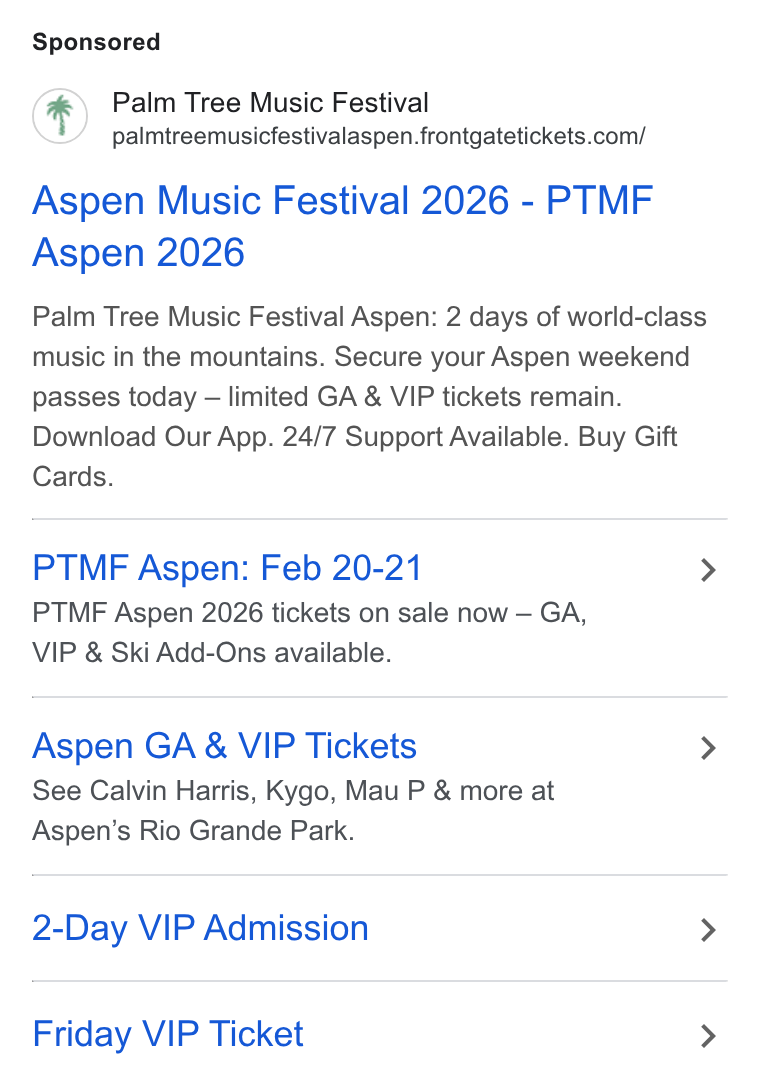Click the Download Our App text
The height and width of the screenshot is (1086, 760).
pos(153,437)
